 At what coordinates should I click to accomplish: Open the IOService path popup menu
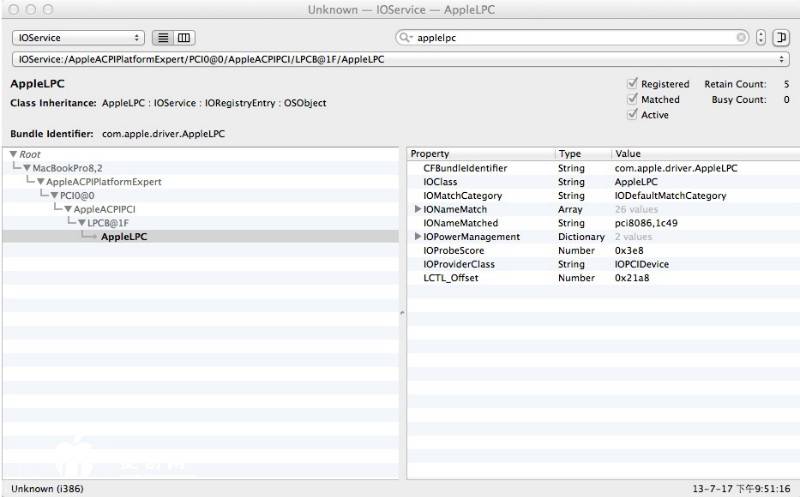click(400, 59)
